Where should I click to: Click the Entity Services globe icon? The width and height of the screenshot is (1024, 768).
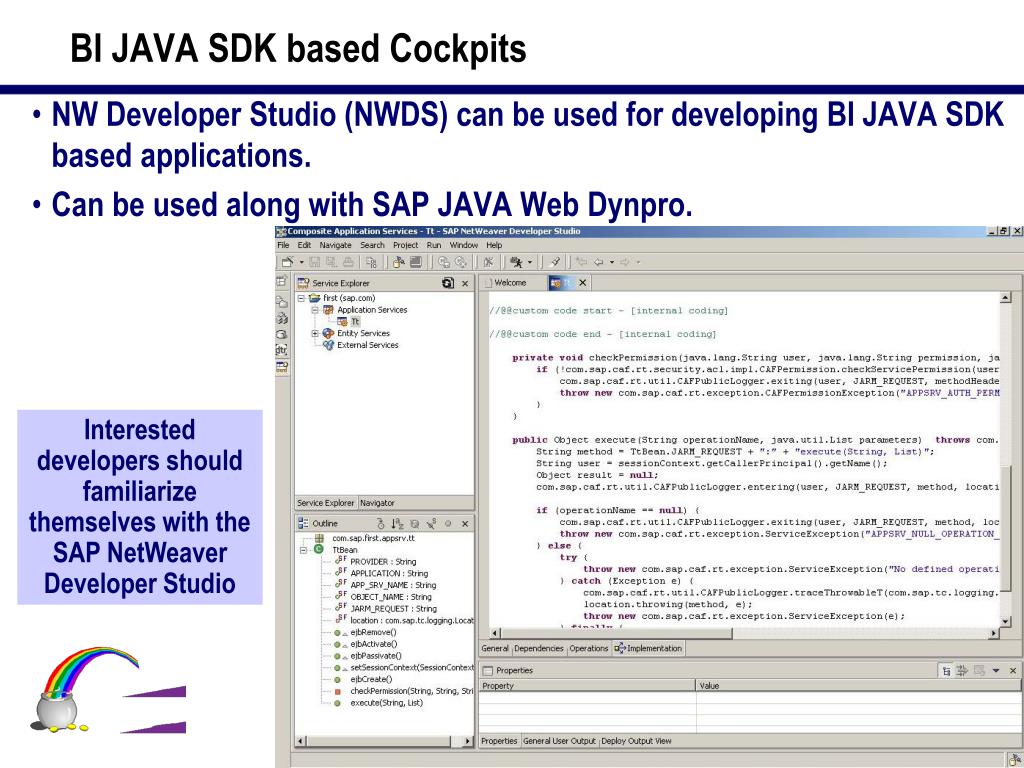point(328,333)
